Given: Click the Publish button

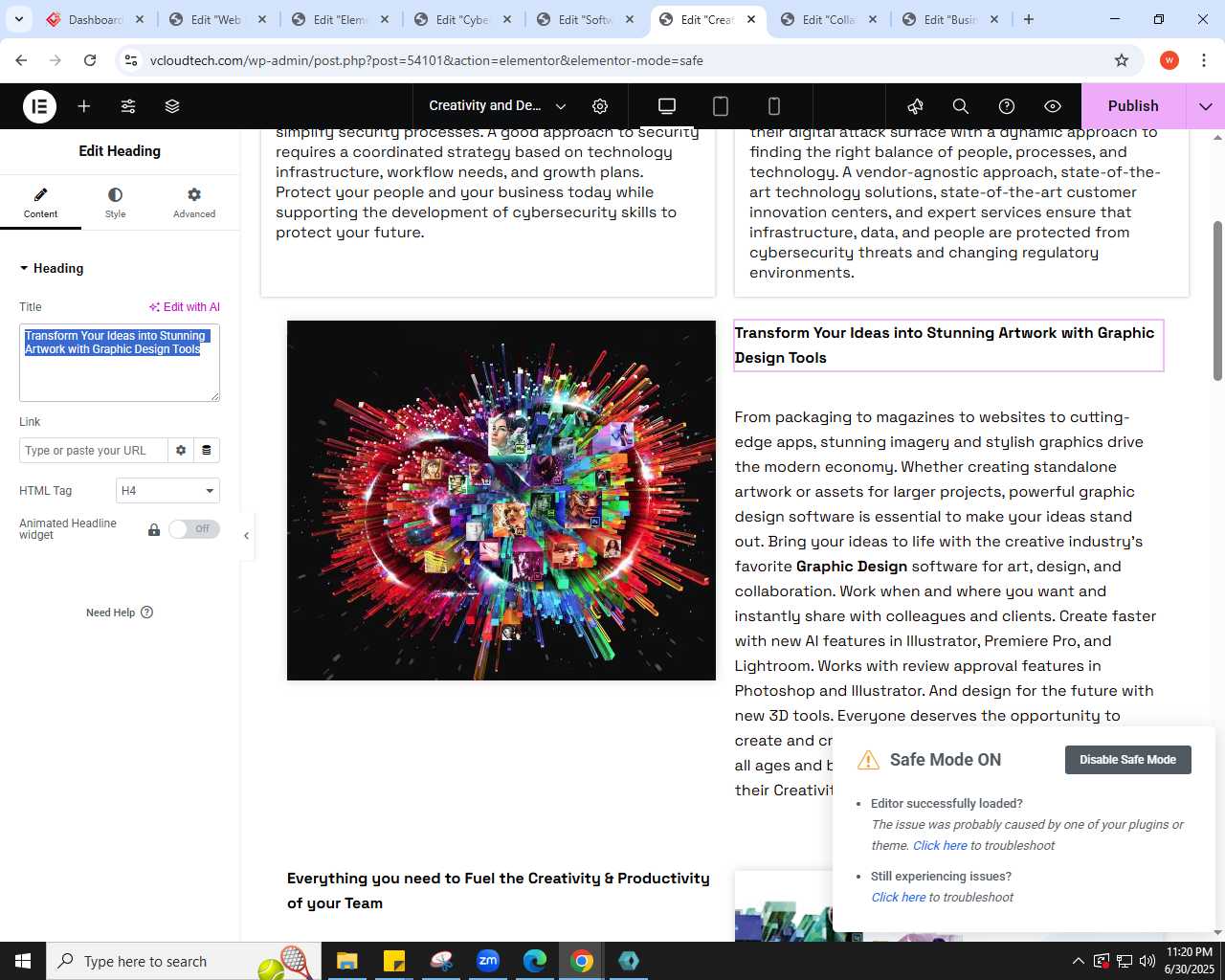Looking at the screenshot, I should click(x=1133, y=106).
